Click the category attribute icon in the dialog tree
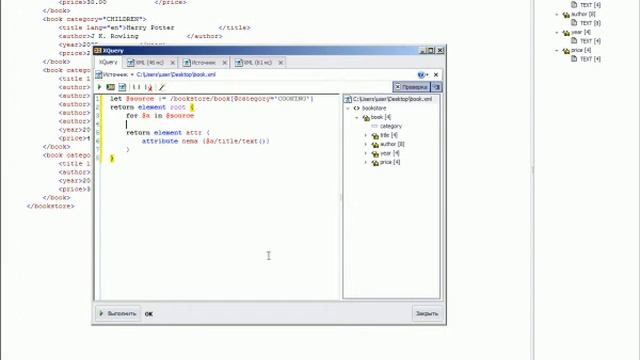Viewport: 640px width, 360px height. tap(375, 126)
